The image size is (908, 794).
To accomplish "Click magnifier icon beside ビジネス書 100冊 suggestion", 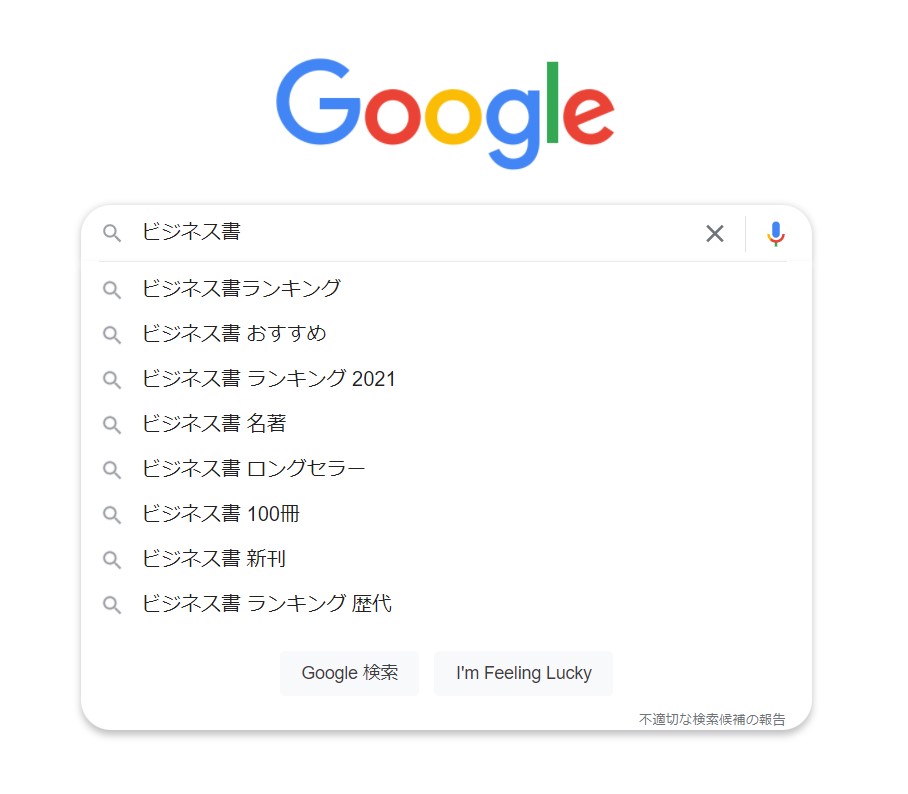I will [x=112, y=515].
